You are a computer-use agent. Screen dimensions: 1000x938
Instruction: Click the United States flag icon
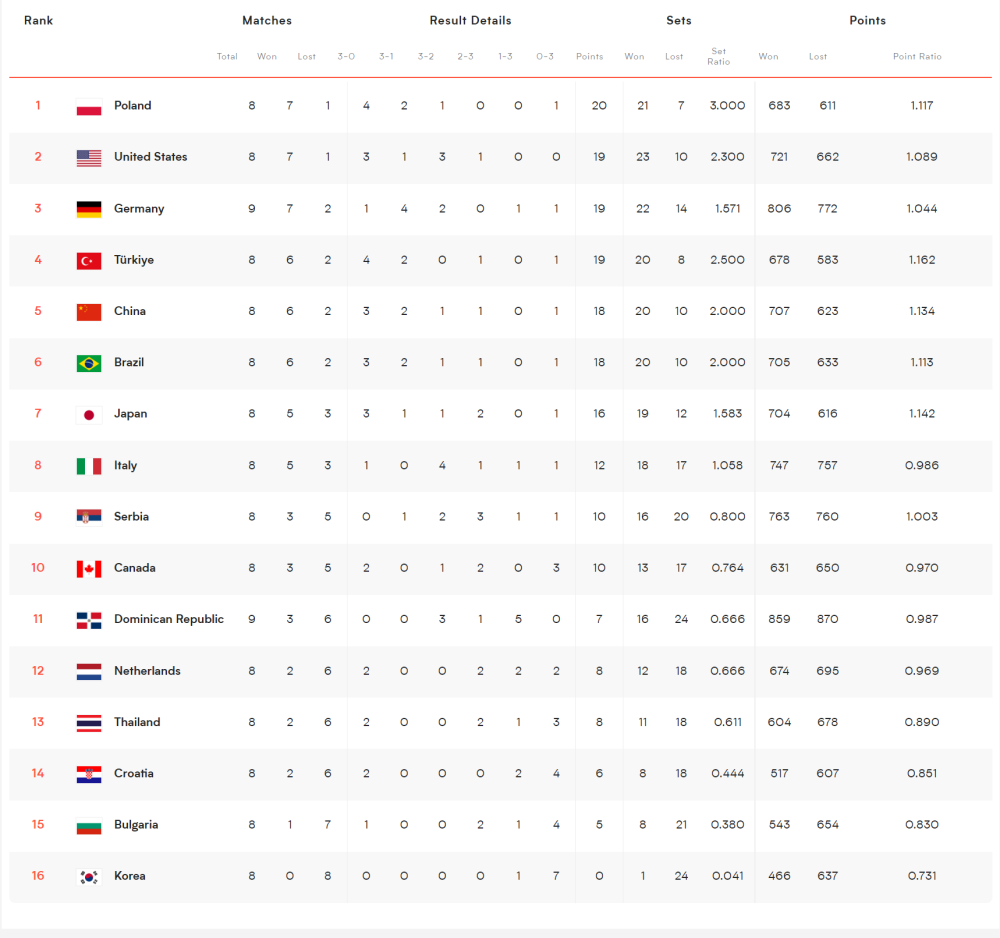89,158
